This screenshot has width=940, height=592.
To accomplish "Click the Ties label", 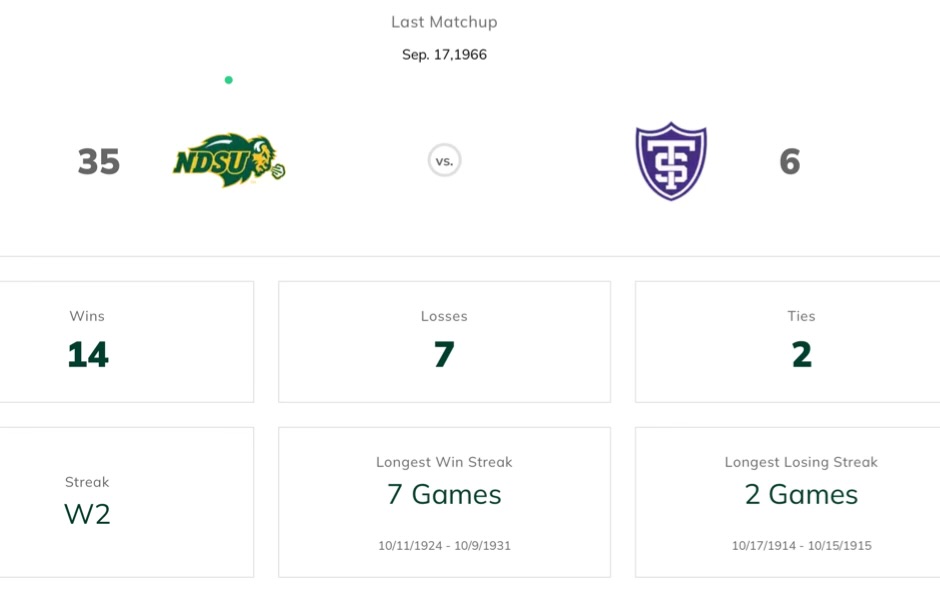I will point(801,316).
